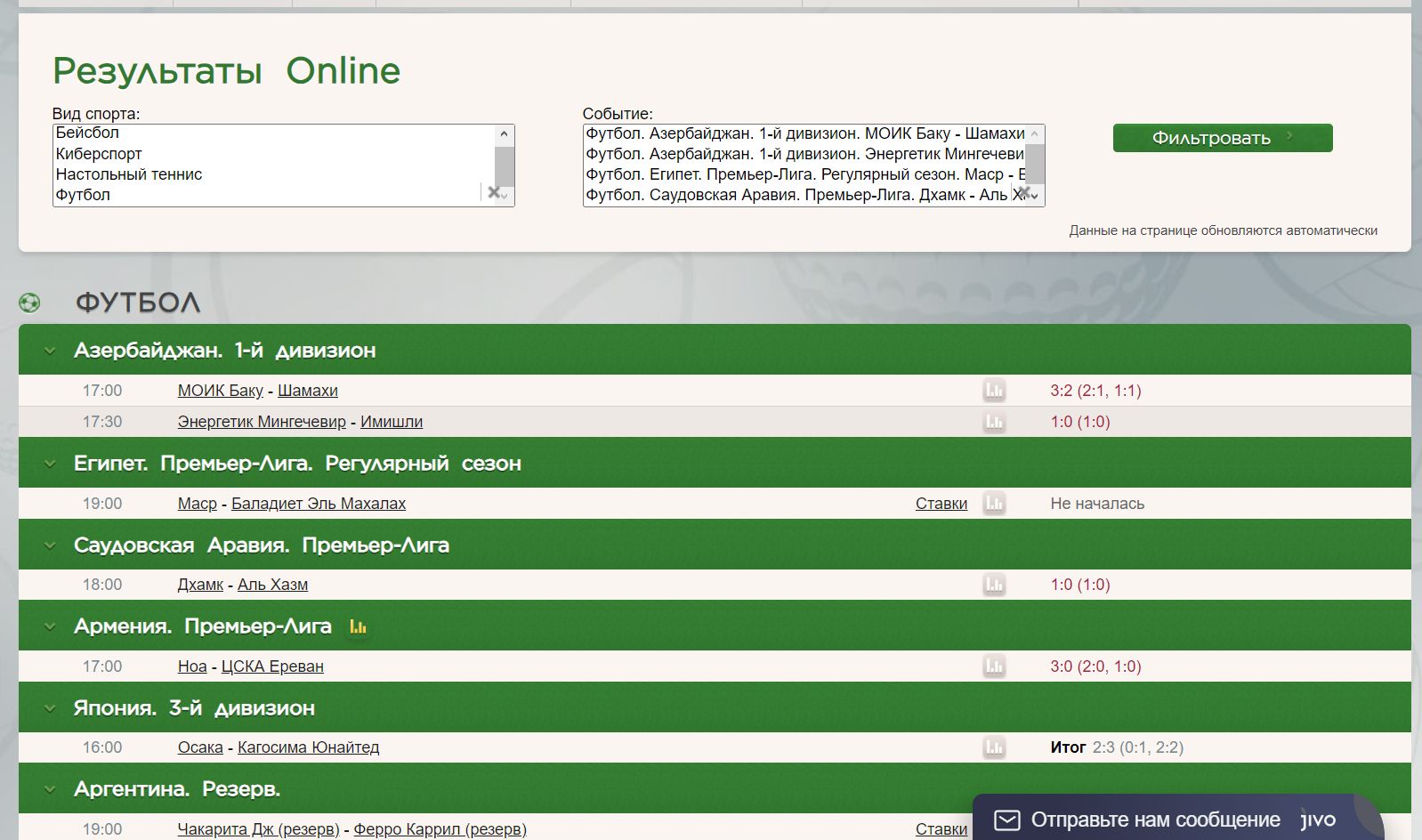This screenshot has height=840, width=1422.
Task: Open Чакарита Дж (резерв) team link
Action: [258, 829]
